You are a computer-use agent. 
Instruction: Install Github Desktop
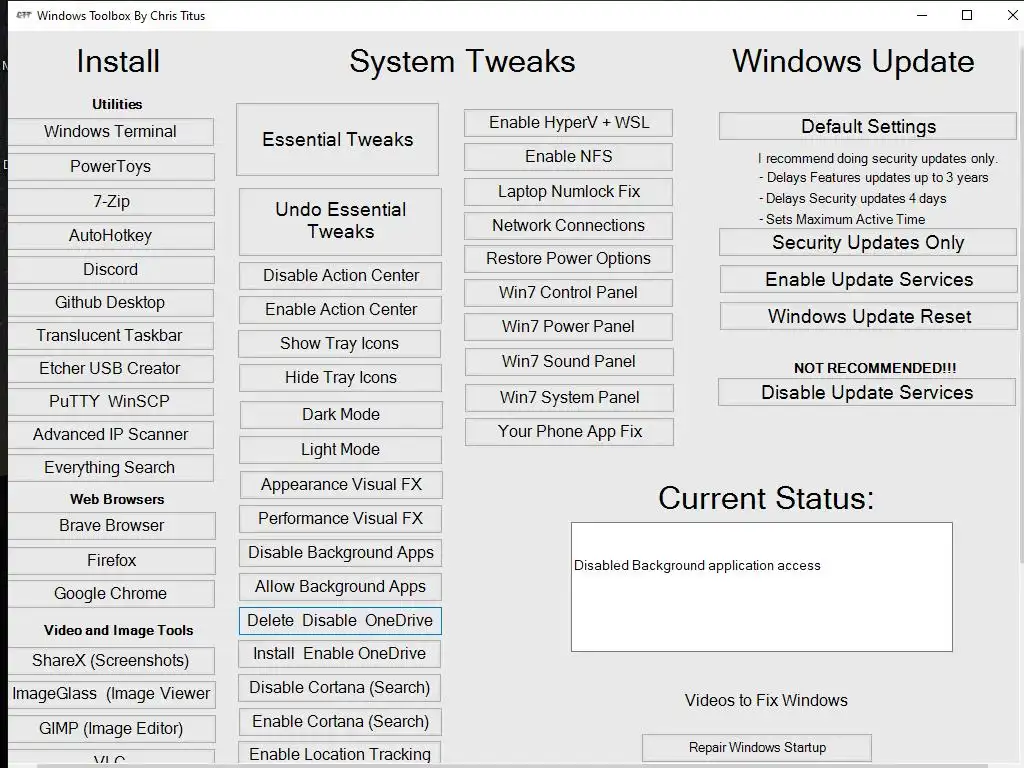point(111,302)
